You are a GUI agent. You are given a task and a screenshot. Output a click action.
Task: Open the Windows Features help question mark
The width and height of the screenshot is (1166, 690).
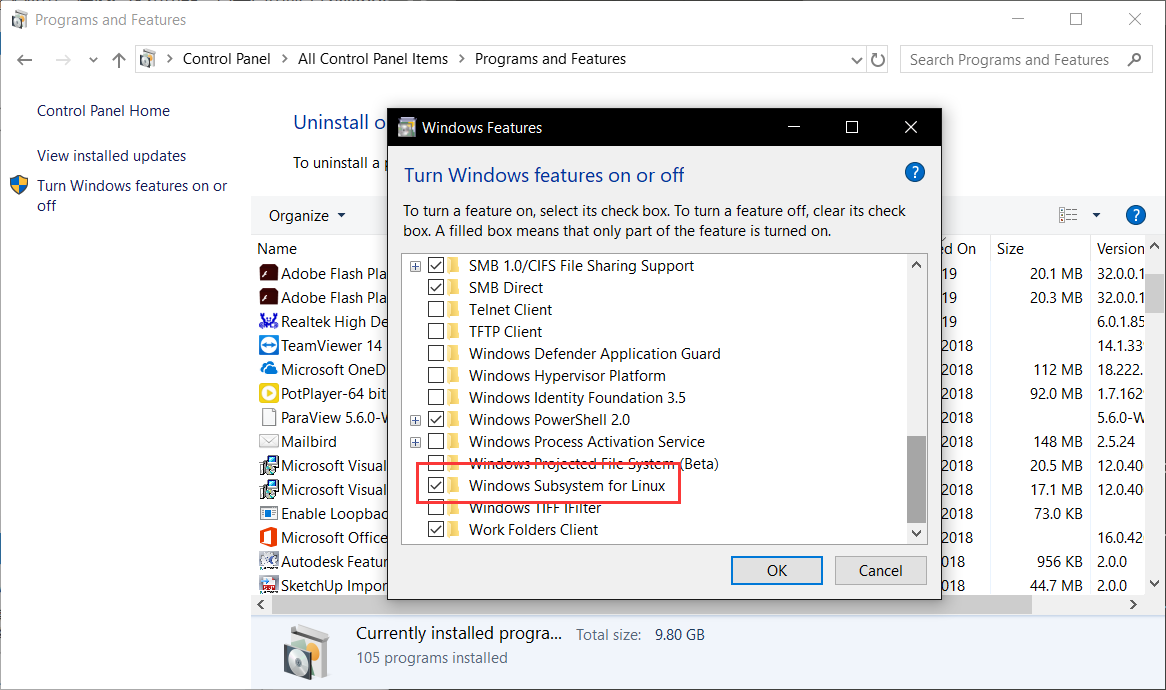pyautogui.click(x=915, y=171)
